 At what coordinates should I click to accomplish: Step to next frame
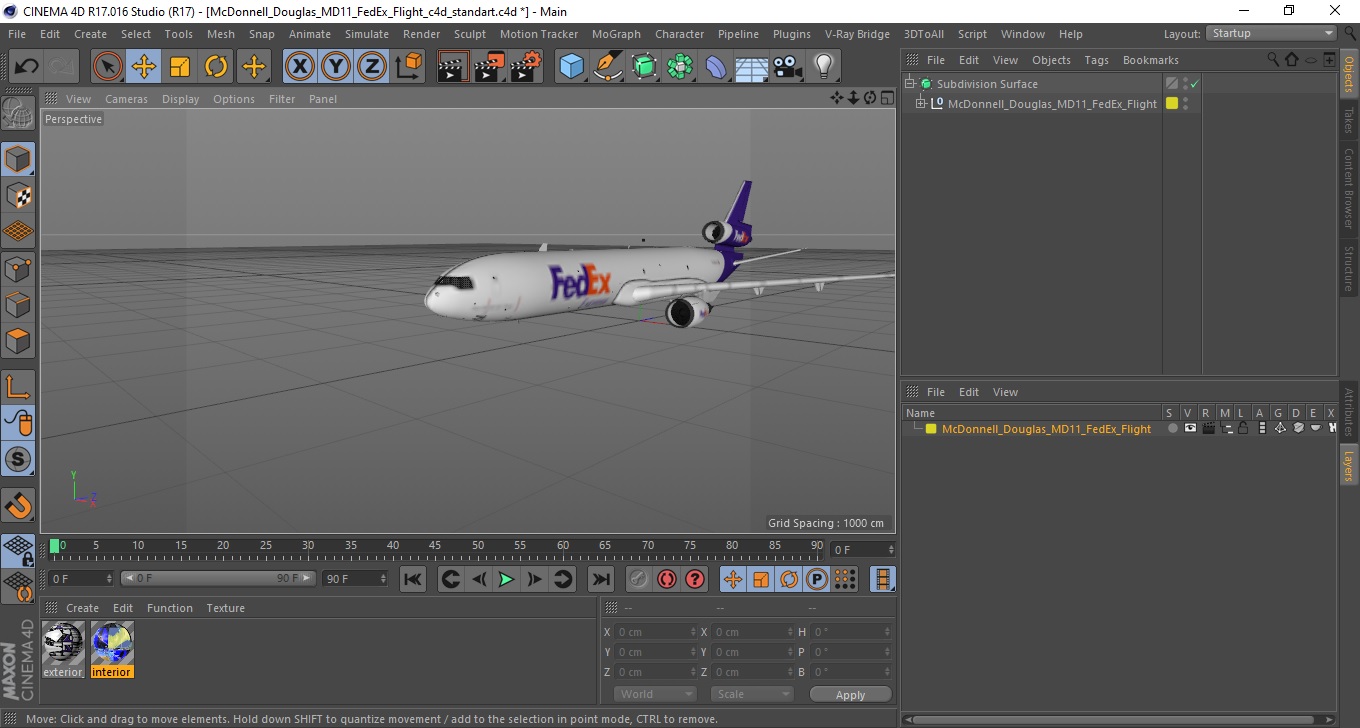535,579
